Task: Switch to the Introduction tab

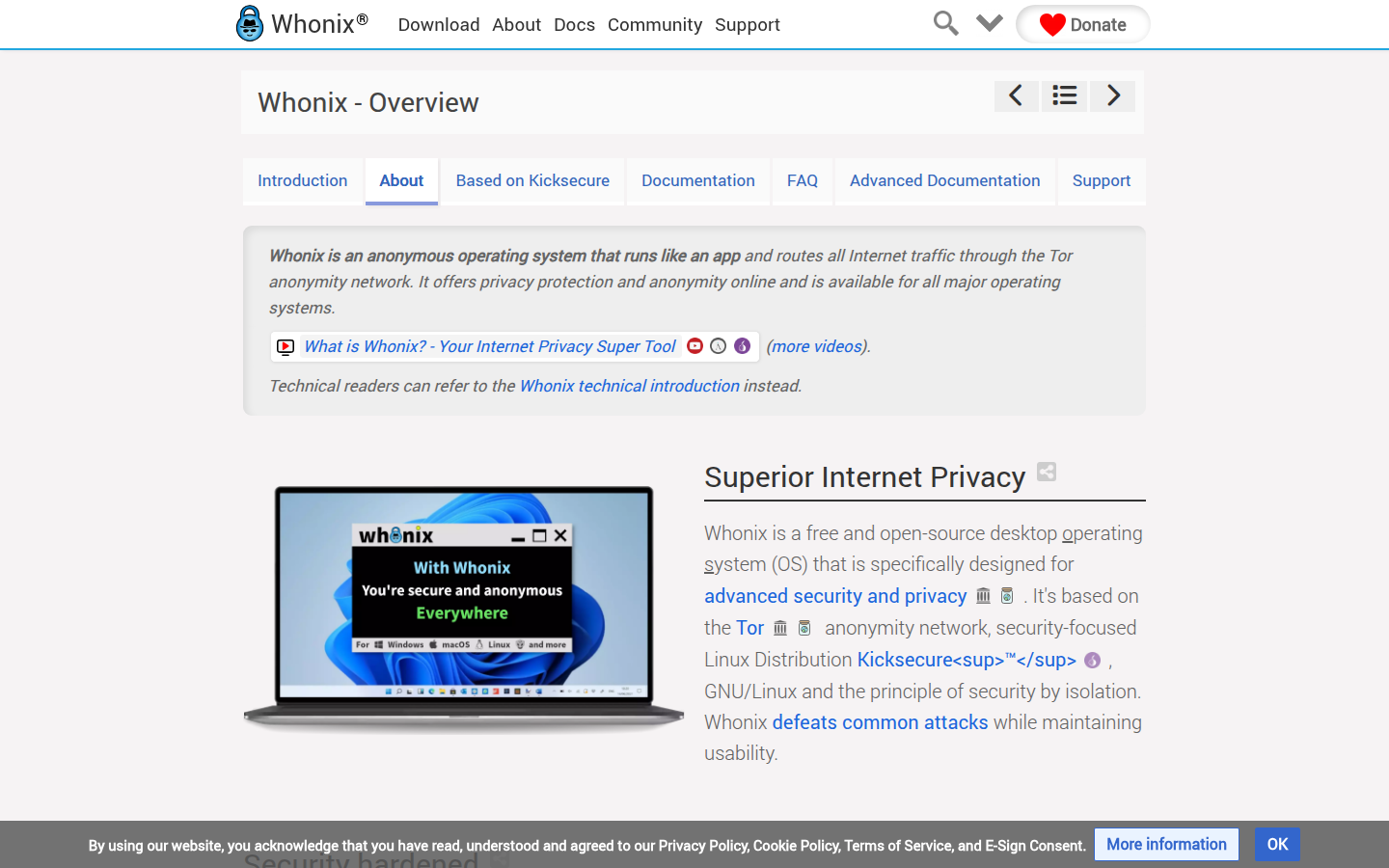Action: tap(302, 181)
